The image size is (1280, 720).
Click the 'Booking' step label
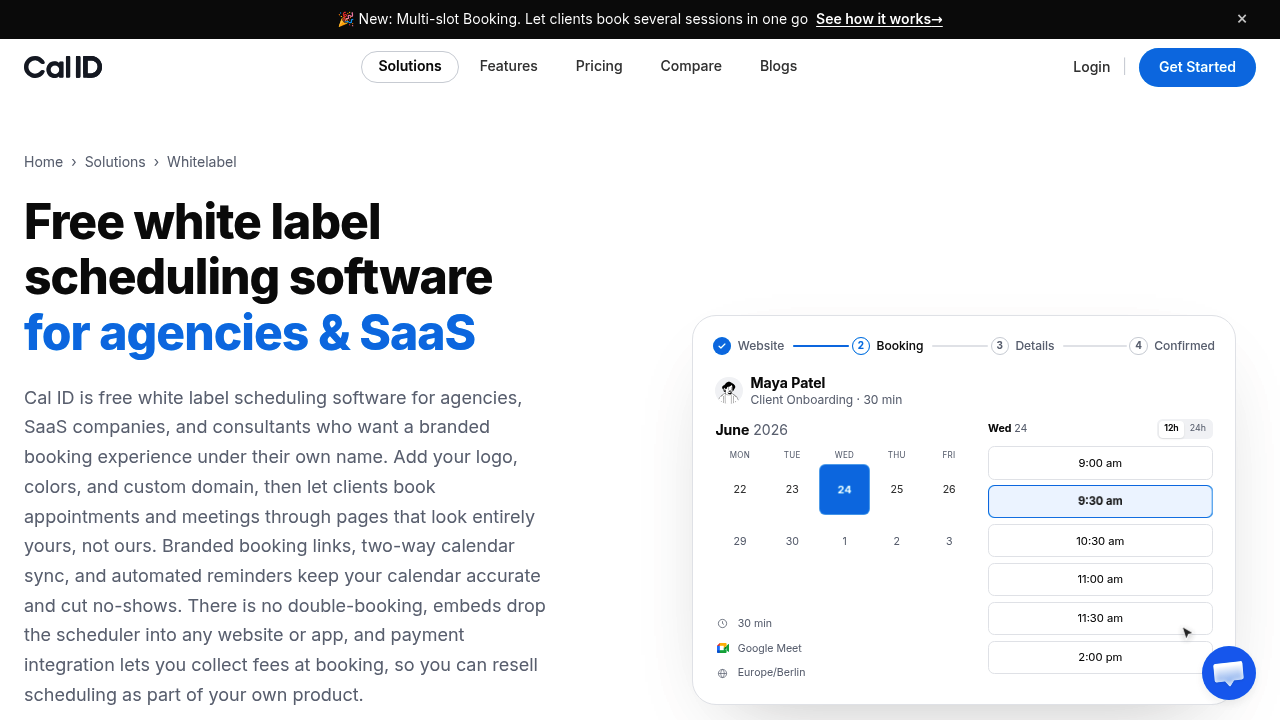click(900, 346)
